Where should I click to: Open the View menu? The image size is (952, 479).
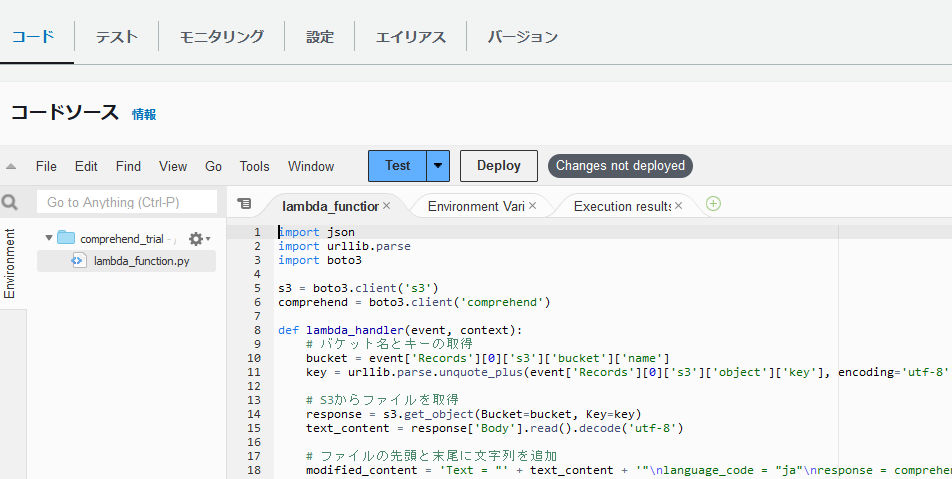(173, 166)
